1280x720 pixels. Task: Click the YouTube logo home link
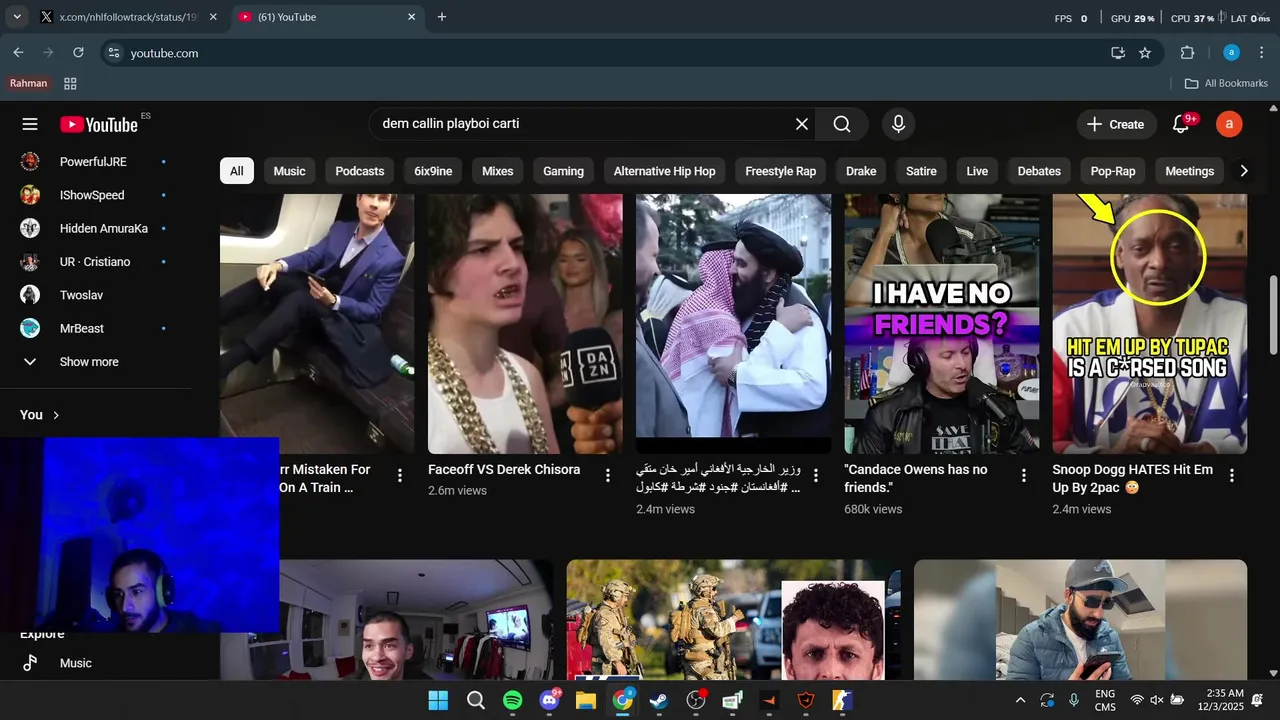coord(99,124)
